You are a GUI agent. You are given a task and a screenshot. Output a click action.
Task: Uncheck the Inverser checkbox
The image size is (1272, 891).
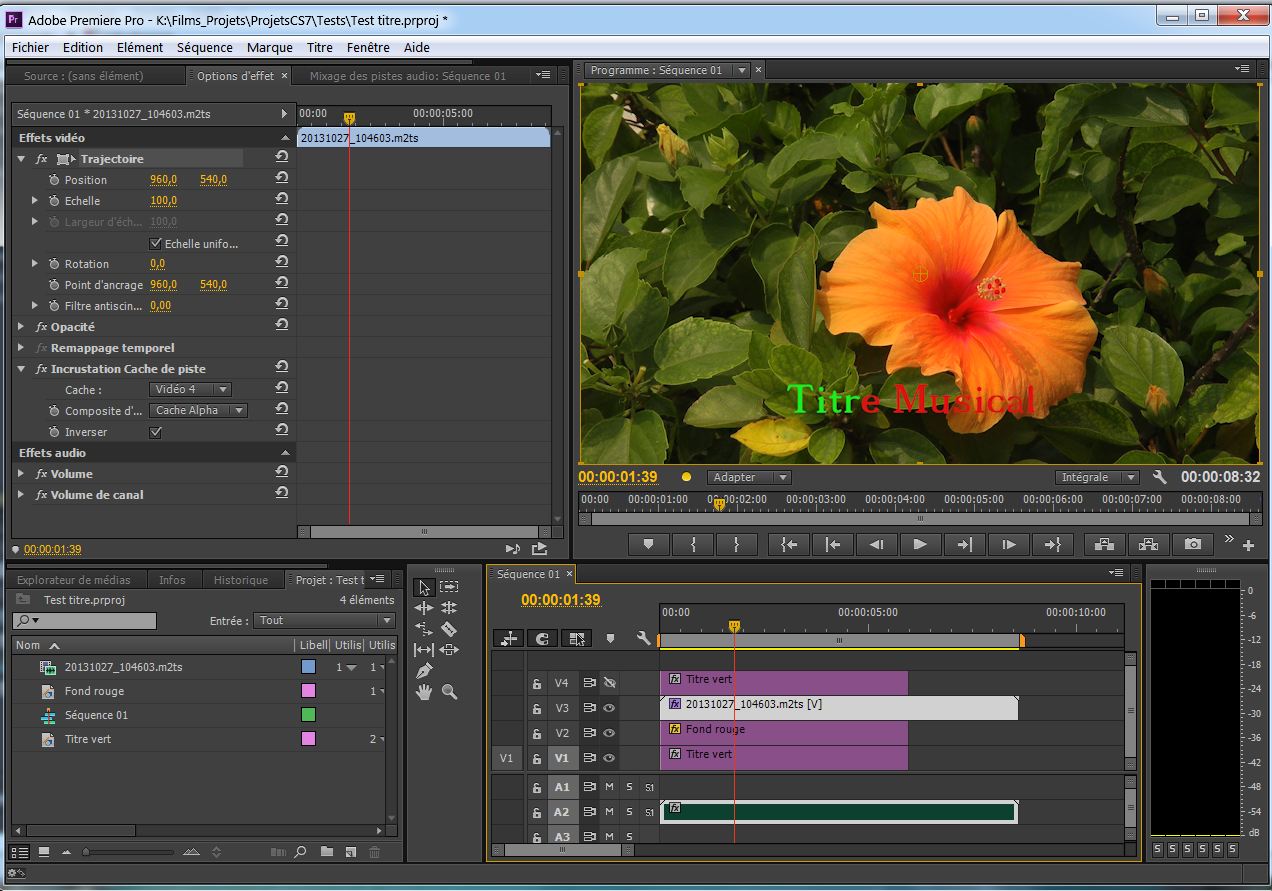(155, 432)
